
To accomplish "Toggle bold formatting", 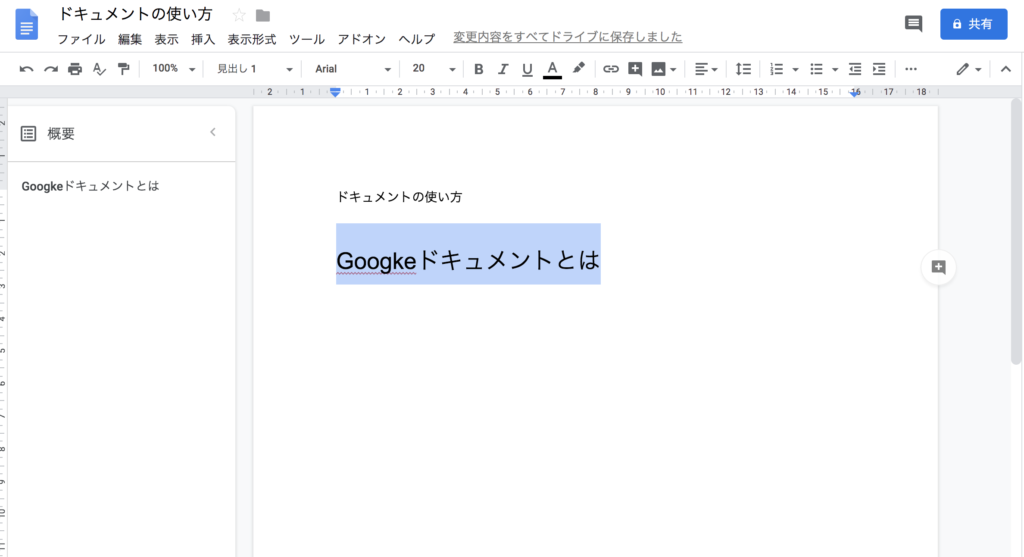I will click(478, 69).
